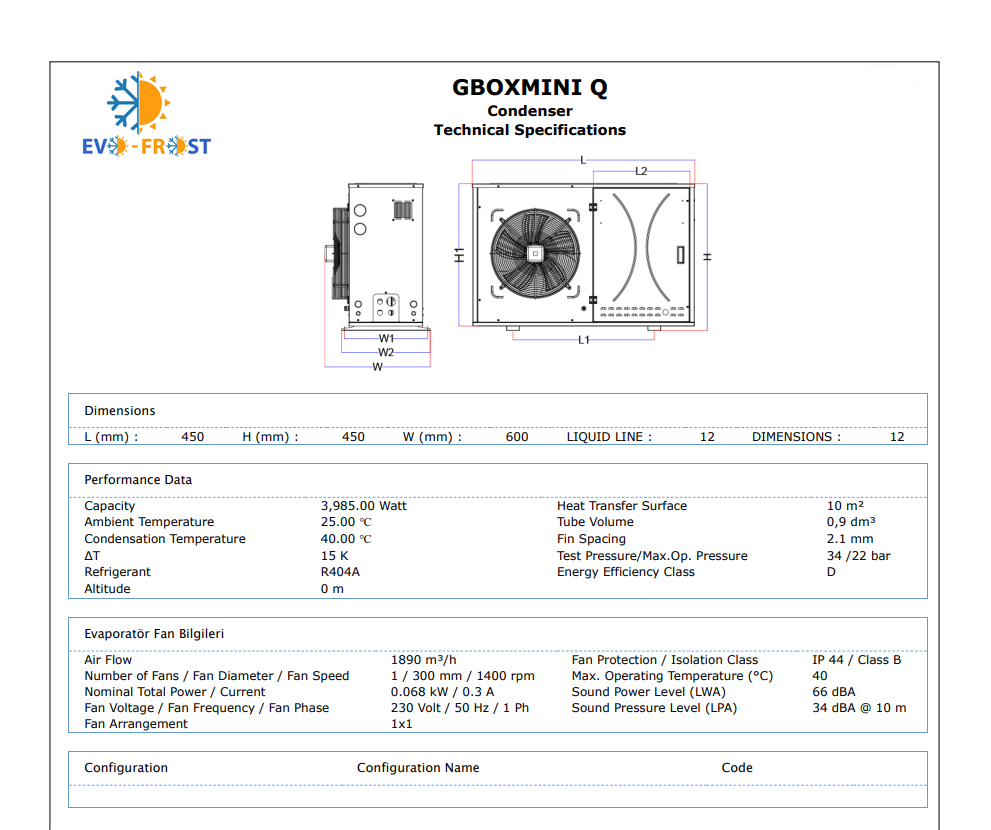The width and height of the screenshot is (991, 830).
Task: Click the Sound Power Level (LWA) label
Action: (x=648, y=692)
